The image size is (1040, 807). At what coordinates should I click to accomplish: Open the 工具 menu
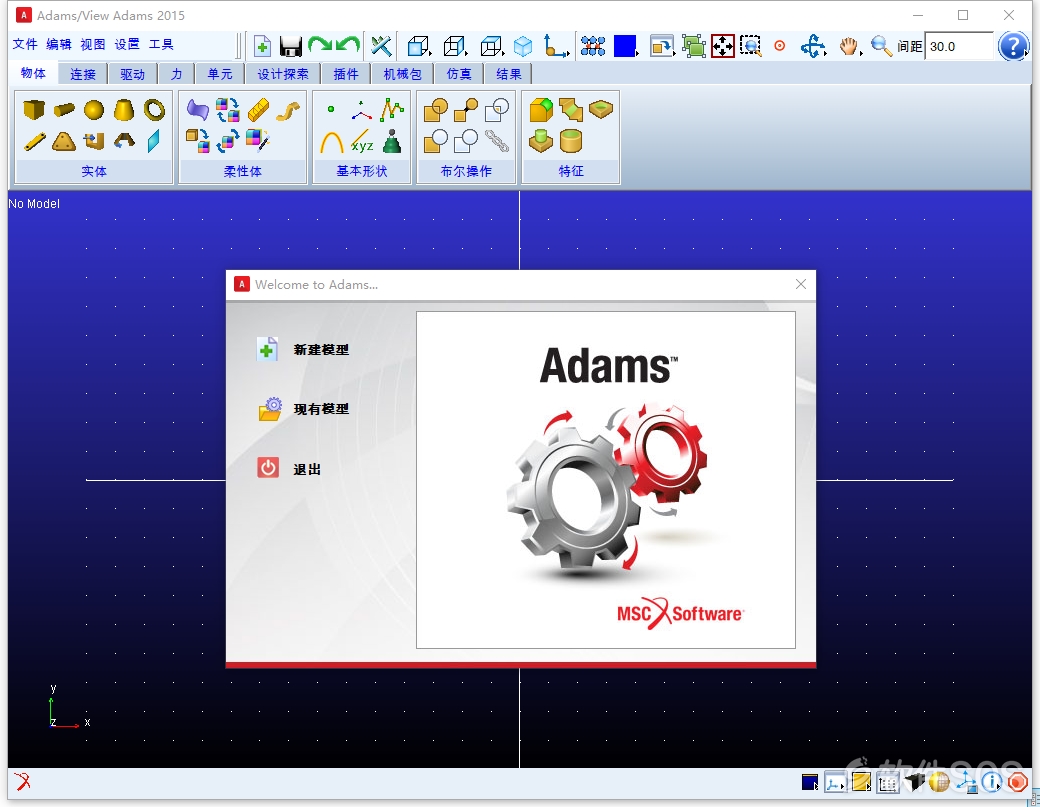click(161, 44)
